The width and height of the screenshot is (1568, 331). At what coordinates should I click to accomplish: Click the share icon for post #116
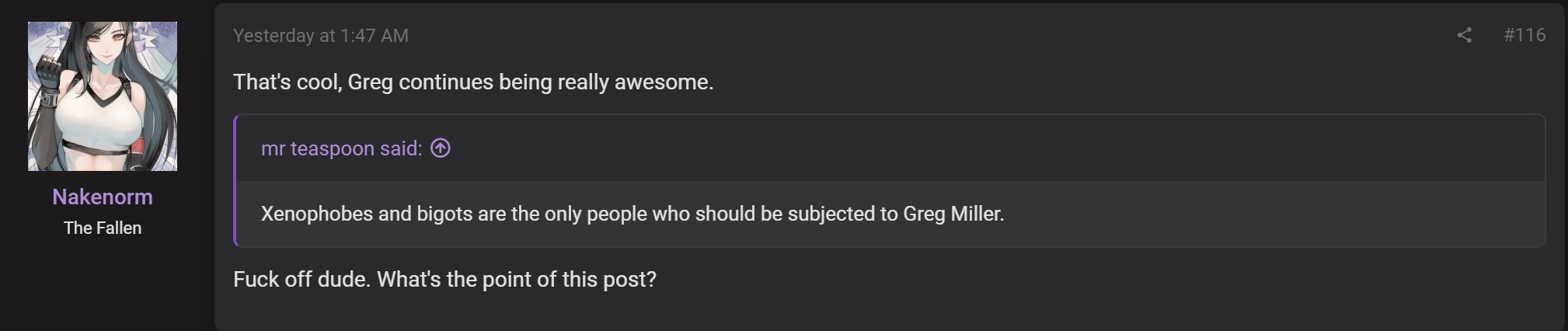1464,35
